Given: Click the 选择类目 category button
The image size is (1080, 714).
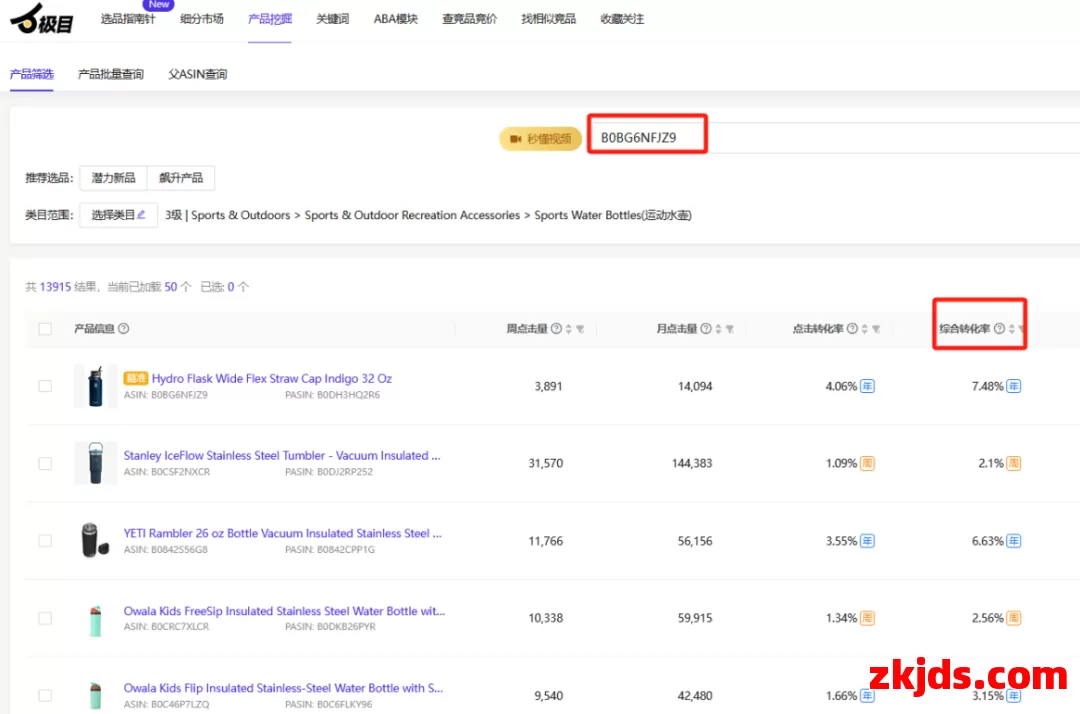Looking at the screenshot, I should coord(118,215).
